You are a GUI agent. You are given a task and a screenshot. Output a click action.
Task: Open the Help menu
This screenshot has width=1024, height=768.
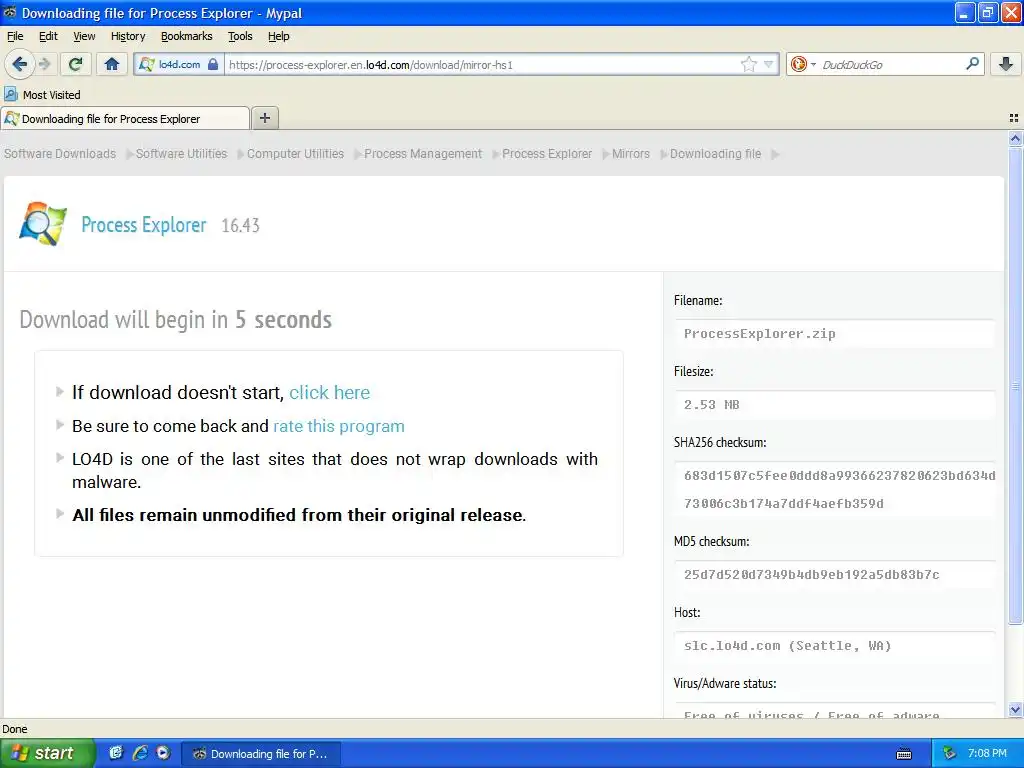click(279, 36)
